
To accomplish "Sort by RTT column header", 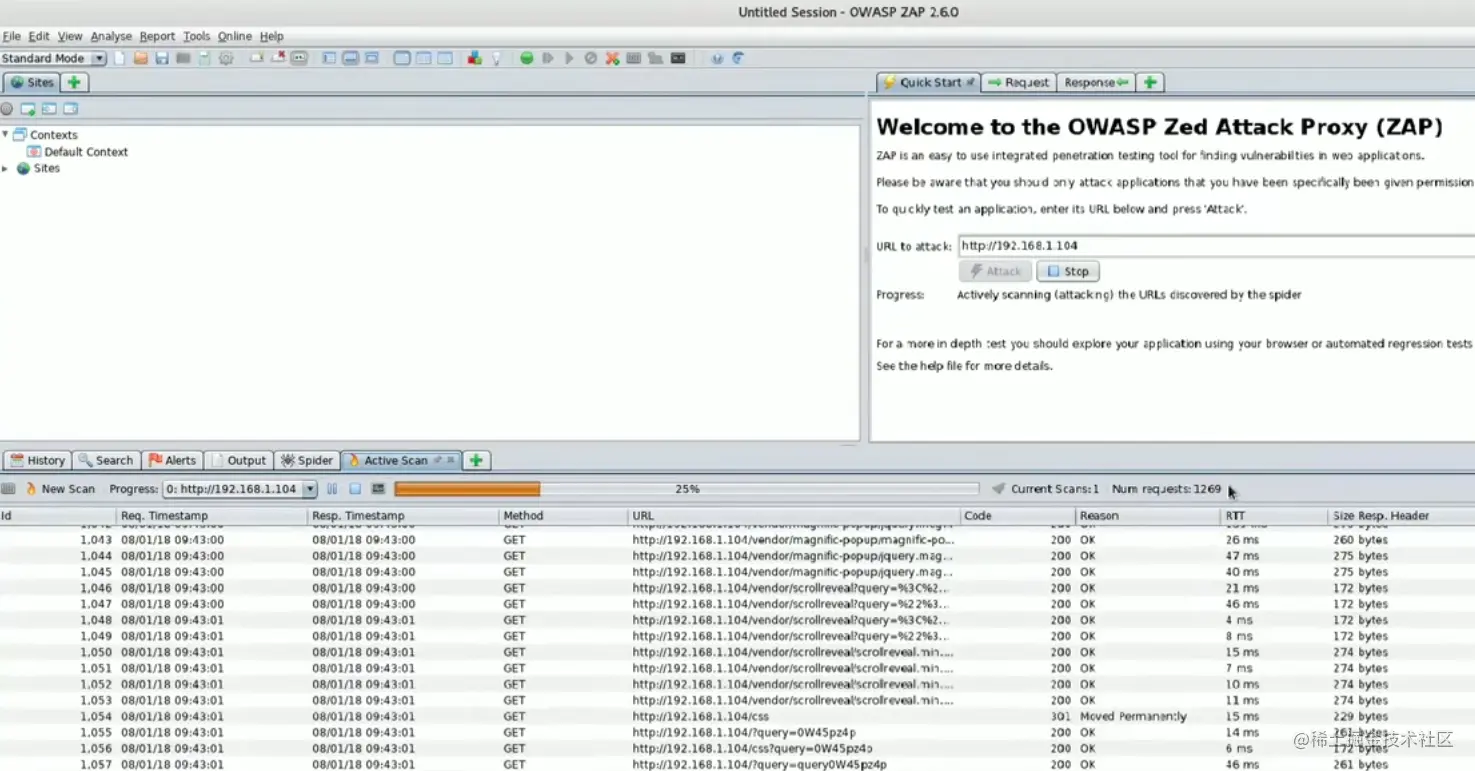I will click(x=1274, y=516).
